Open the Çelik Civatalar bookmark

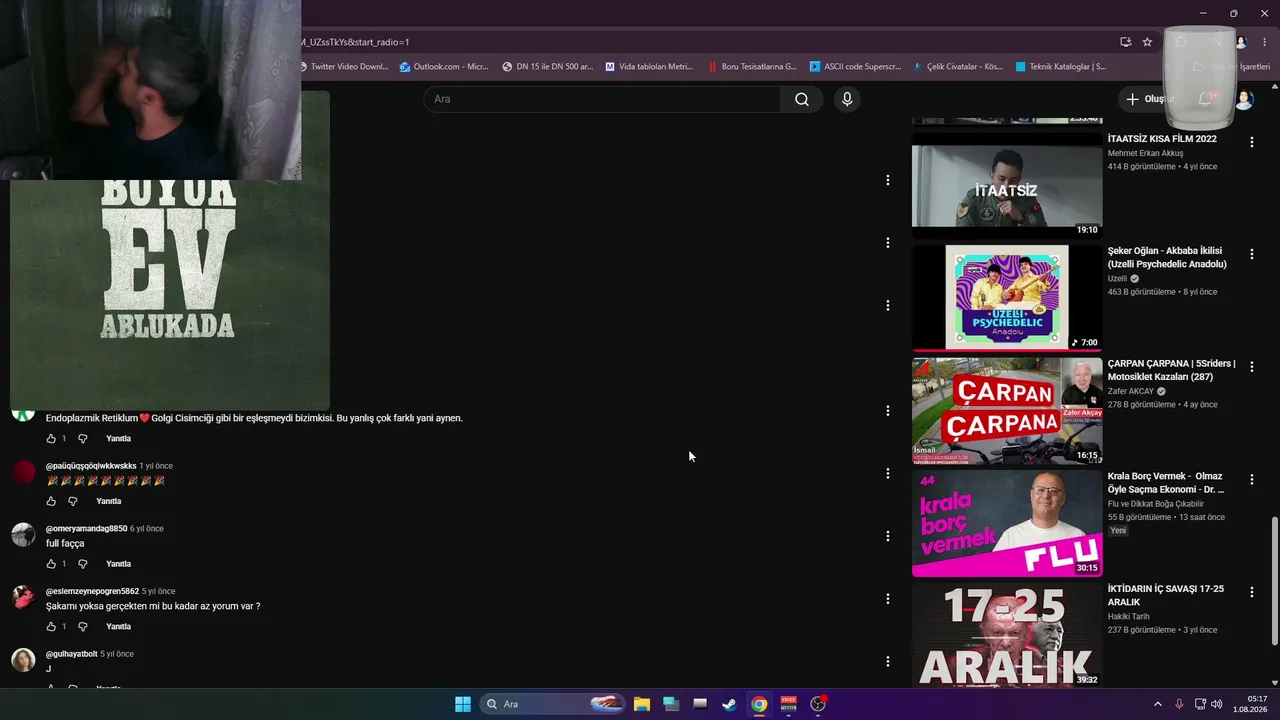click(957, 67)
